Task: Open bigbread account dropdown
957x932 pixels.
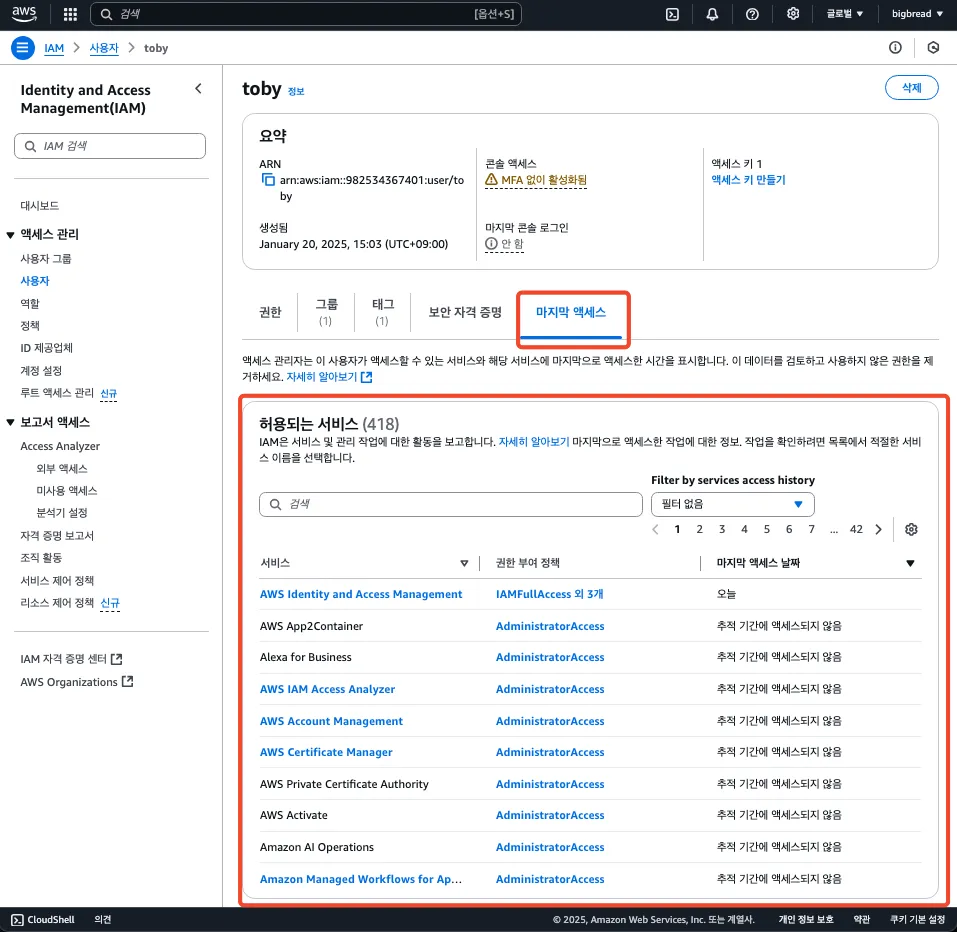Action: click(x=917, y=13)
